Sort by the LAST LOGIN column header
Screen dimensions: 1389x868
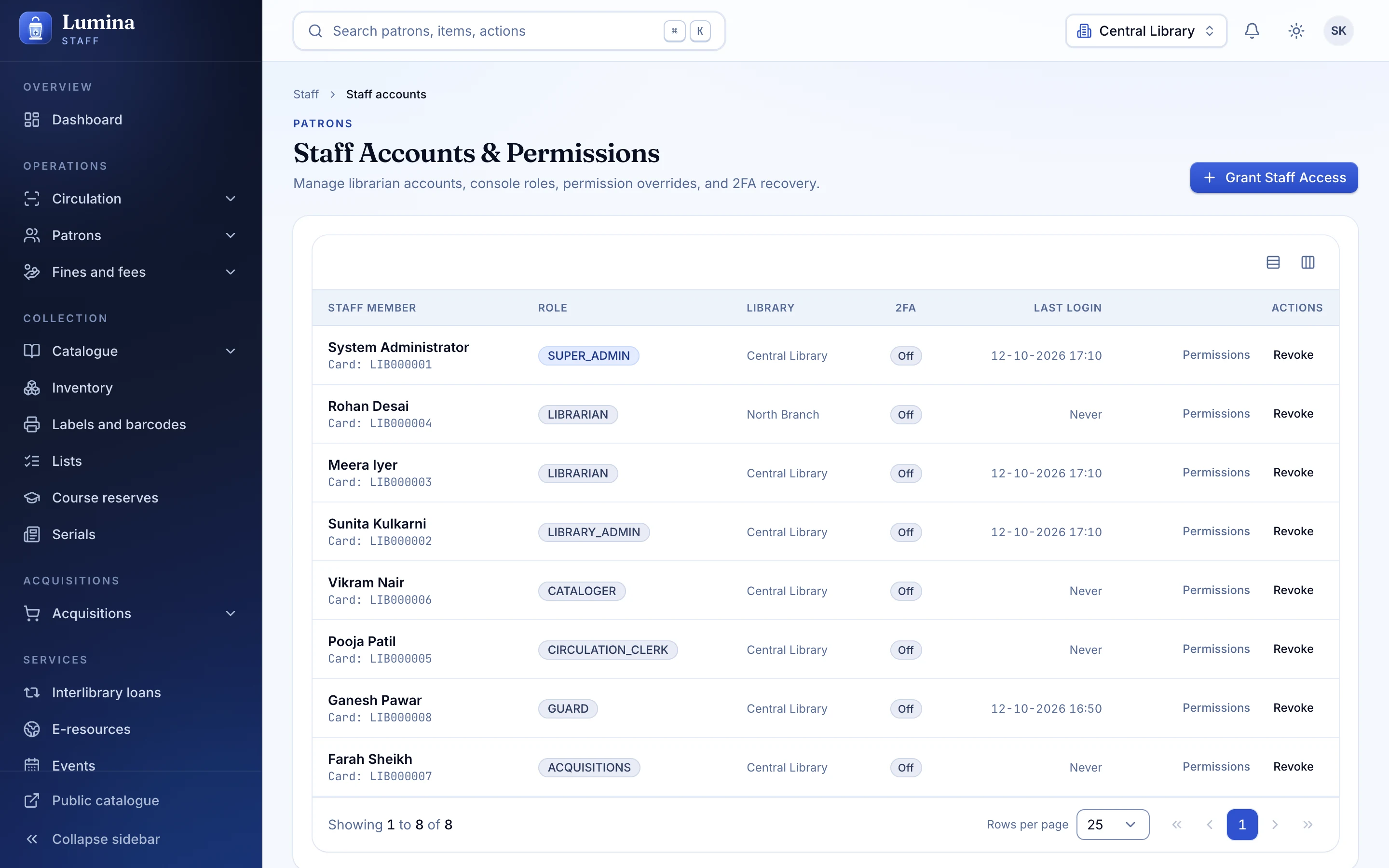click(x=1068, y=308)
